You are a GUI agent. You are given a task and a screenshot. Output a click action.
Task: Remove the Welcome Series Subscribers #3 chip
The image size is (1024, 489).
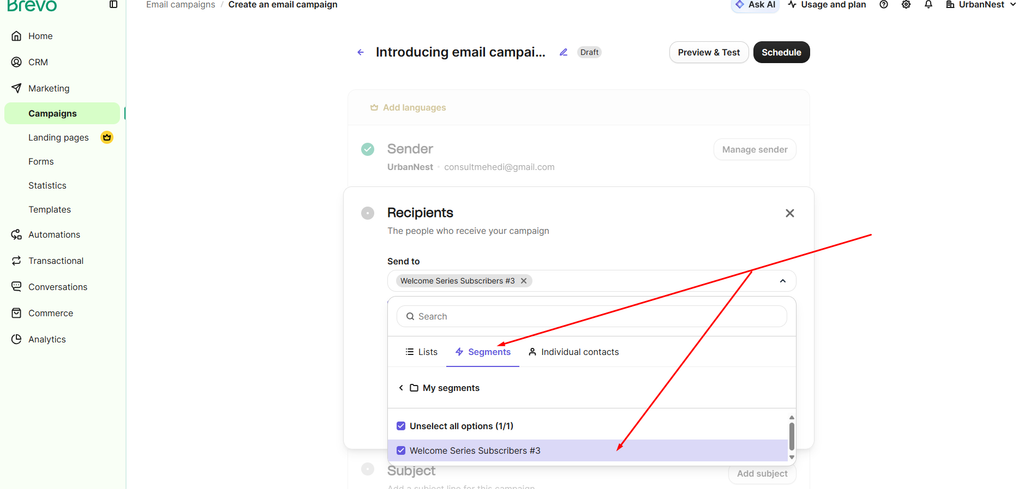[523, 281]
